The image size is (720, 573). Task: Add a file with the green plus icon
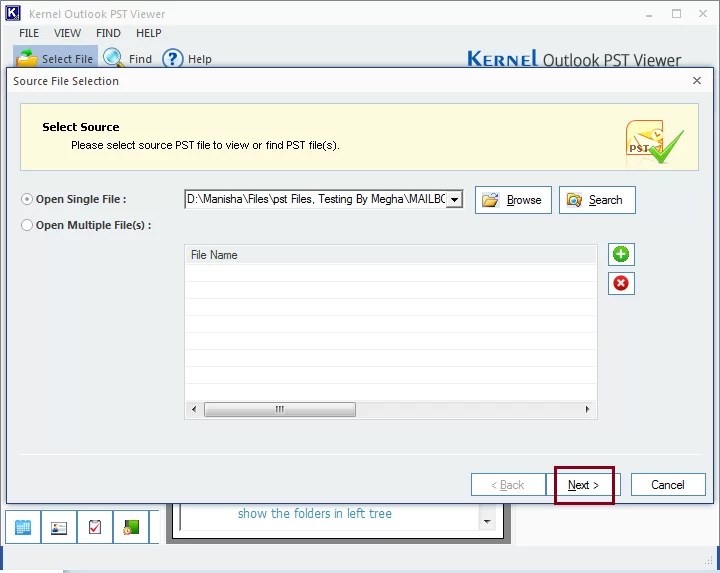click(621, 254)
